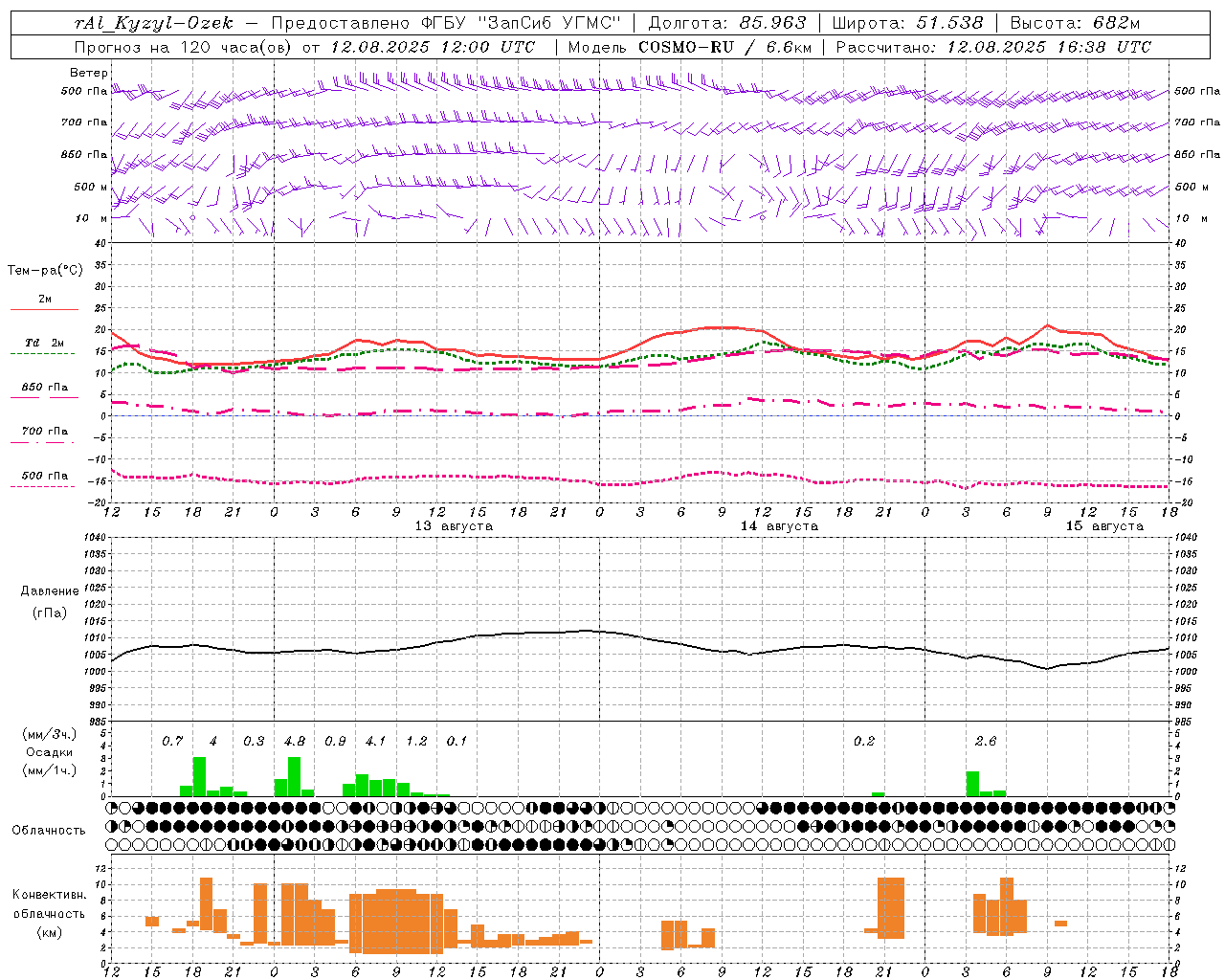Click the Давление pressure panel label
The height and width of the screenshot is (980, 1225).
pos(50,591)
